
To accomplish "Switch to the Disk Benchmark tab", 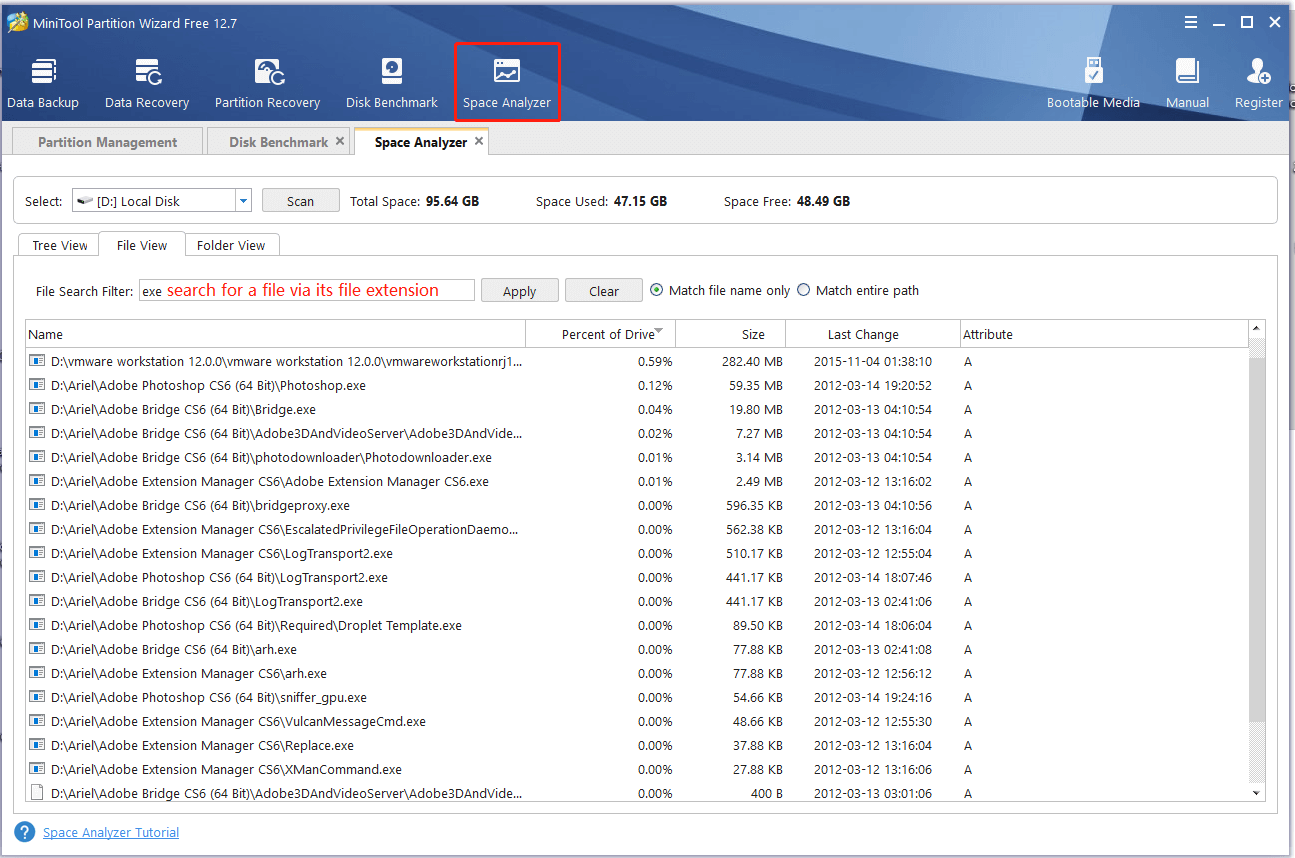I will coord(278,142).
